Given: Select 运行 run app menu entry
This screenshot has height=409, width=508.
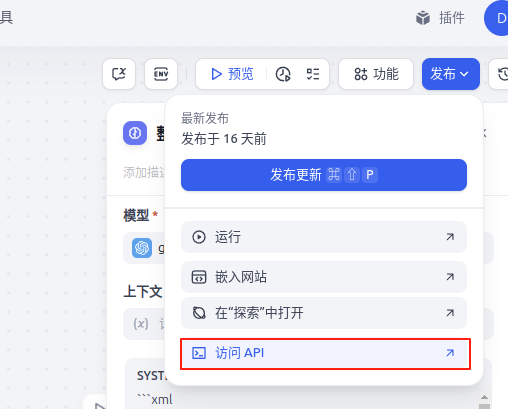Looking at the screenshot, I should coord(324,237).
